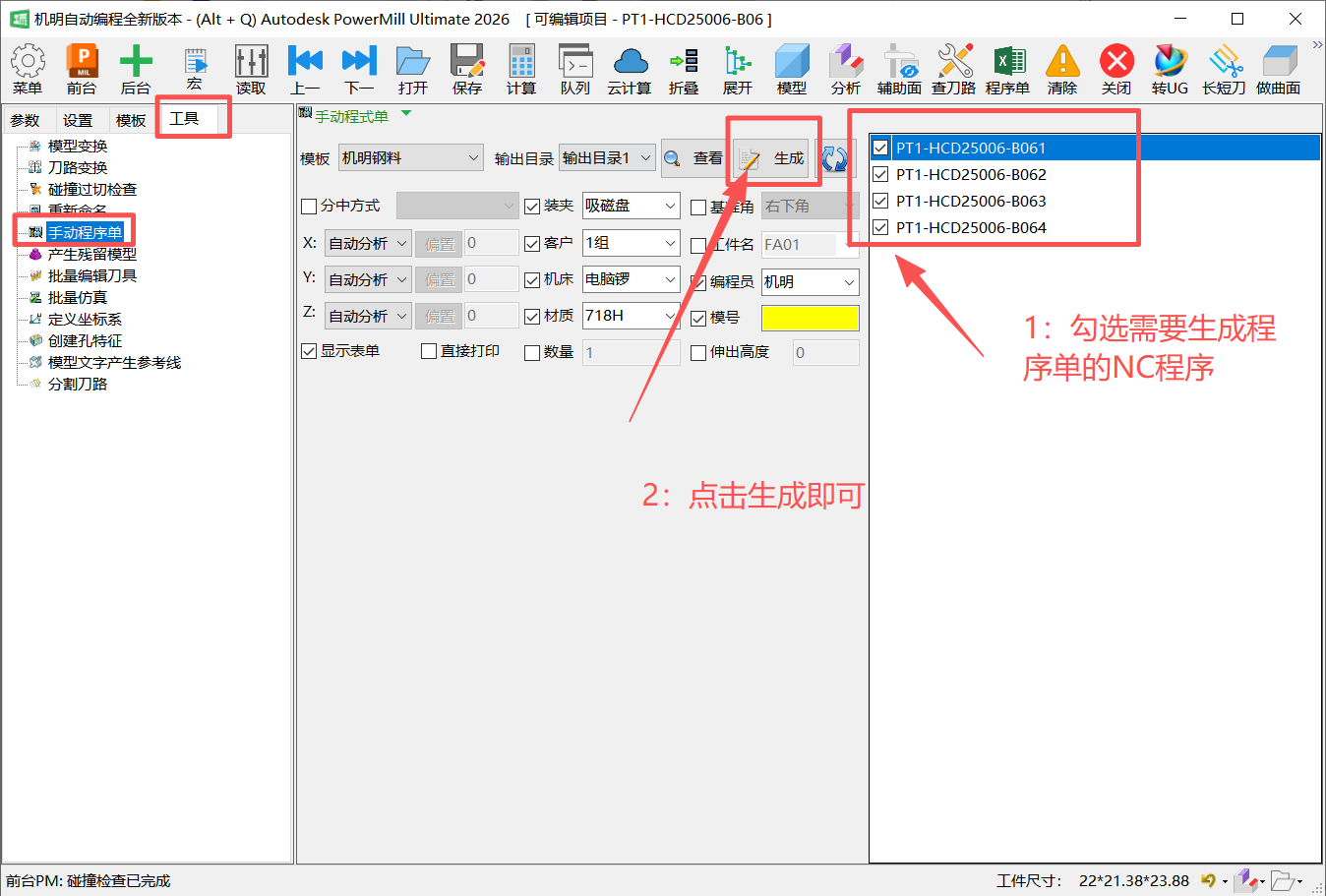1326x896 pixels.
Task: Open the 编程员 机明 dropdown
Action: (x=811, y=281)
